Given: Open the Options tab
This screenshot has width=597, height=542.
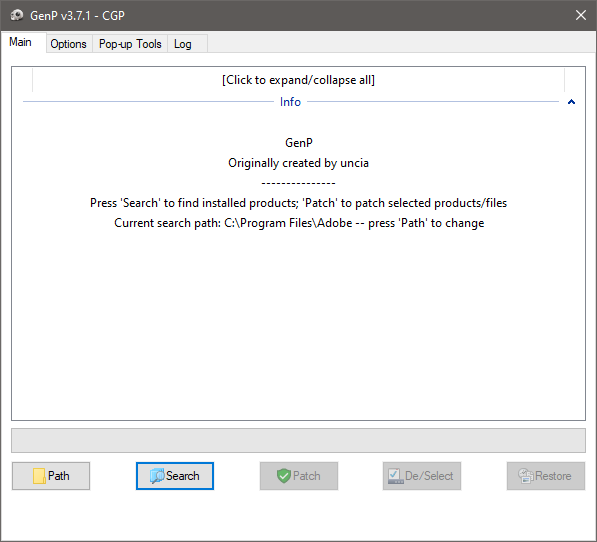Looking at the screenshot, I should (x=69, y=44).
